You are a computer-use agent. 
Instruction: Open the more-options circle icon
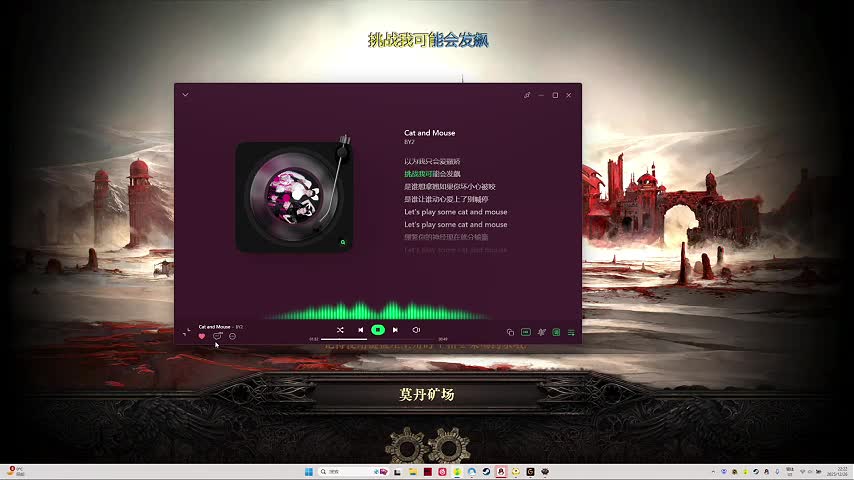point(233,336)
